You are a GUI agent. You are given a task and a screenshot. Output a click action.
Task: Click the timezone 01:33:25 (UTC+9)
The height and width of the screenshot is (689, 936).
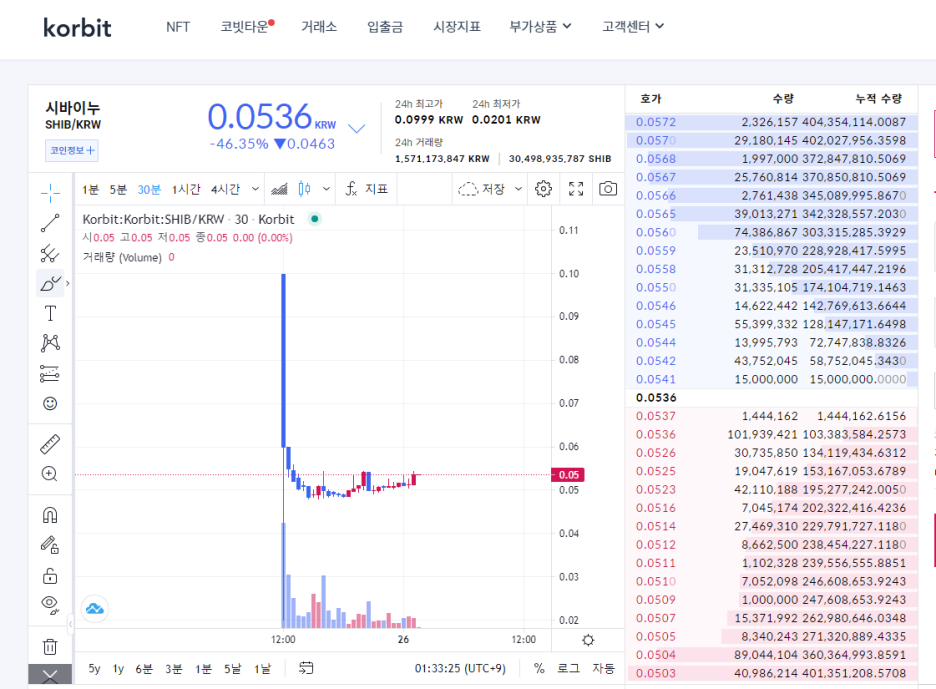[460, 669]
